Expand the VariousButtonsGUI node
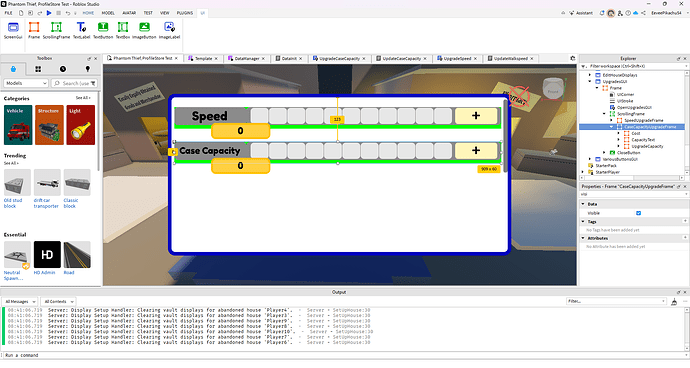 click(590, 159)
